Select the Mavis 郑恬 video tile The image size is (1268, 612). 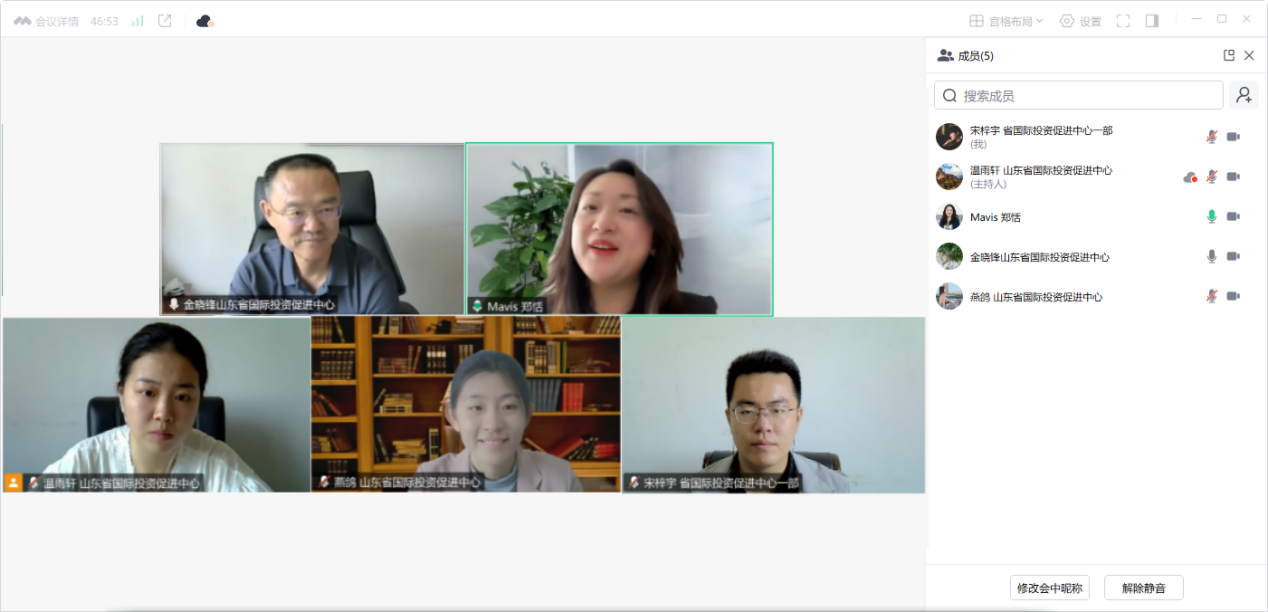coord(619,229)
